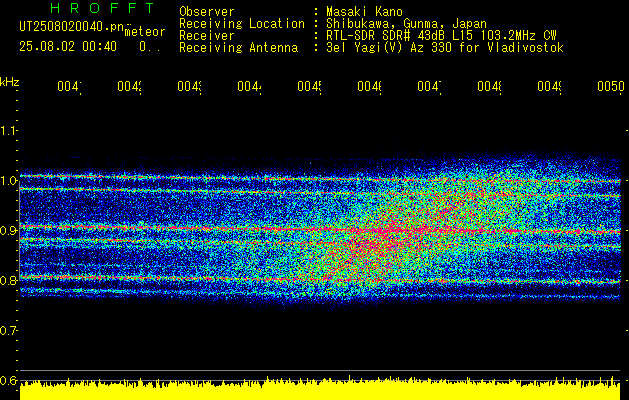This screenshot has width=629, height=400.
Task: Click the 1.1 kHz axis tick label
Action: point(9,130)
